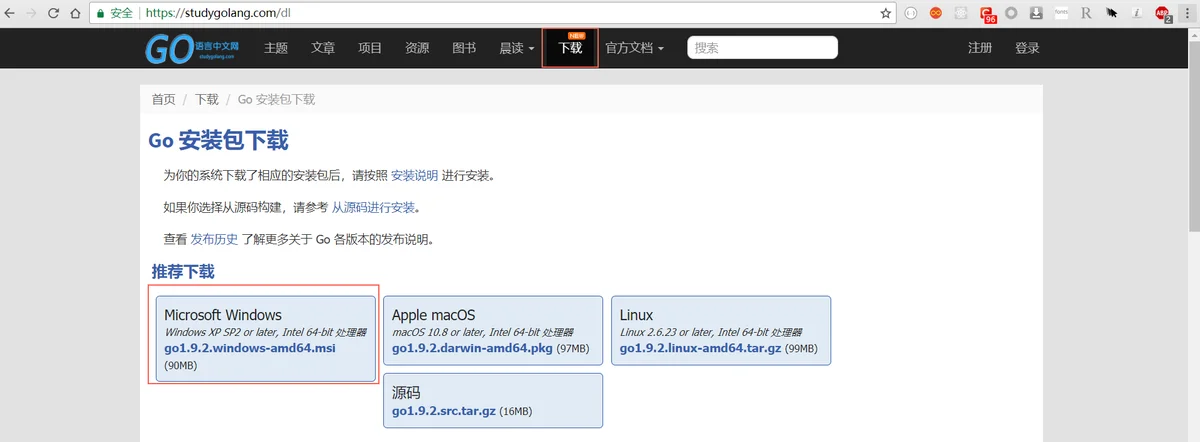Screen dimensions: 1200x442
Task: Expand the 官方文档 dropdown menu
Action: (x=634, y=48)
